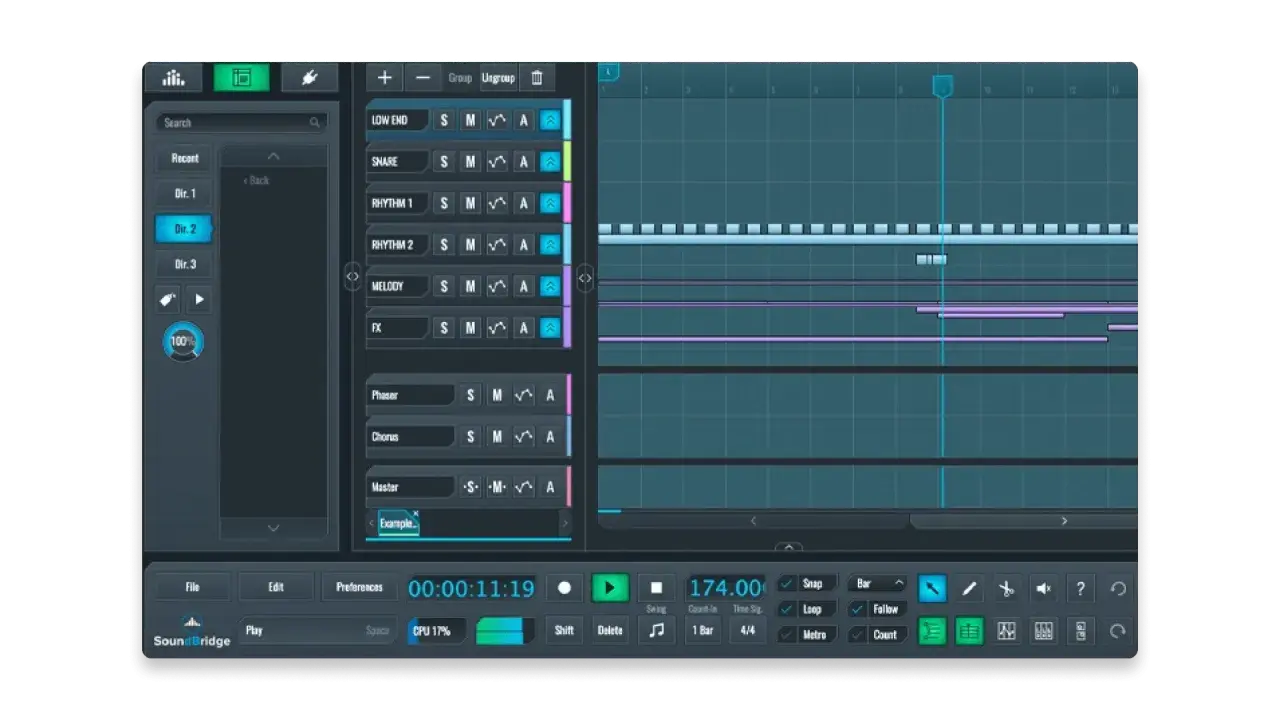
Task: Collapse the RHYTHM 2 group chevron
Action: (x=550, y=245)
